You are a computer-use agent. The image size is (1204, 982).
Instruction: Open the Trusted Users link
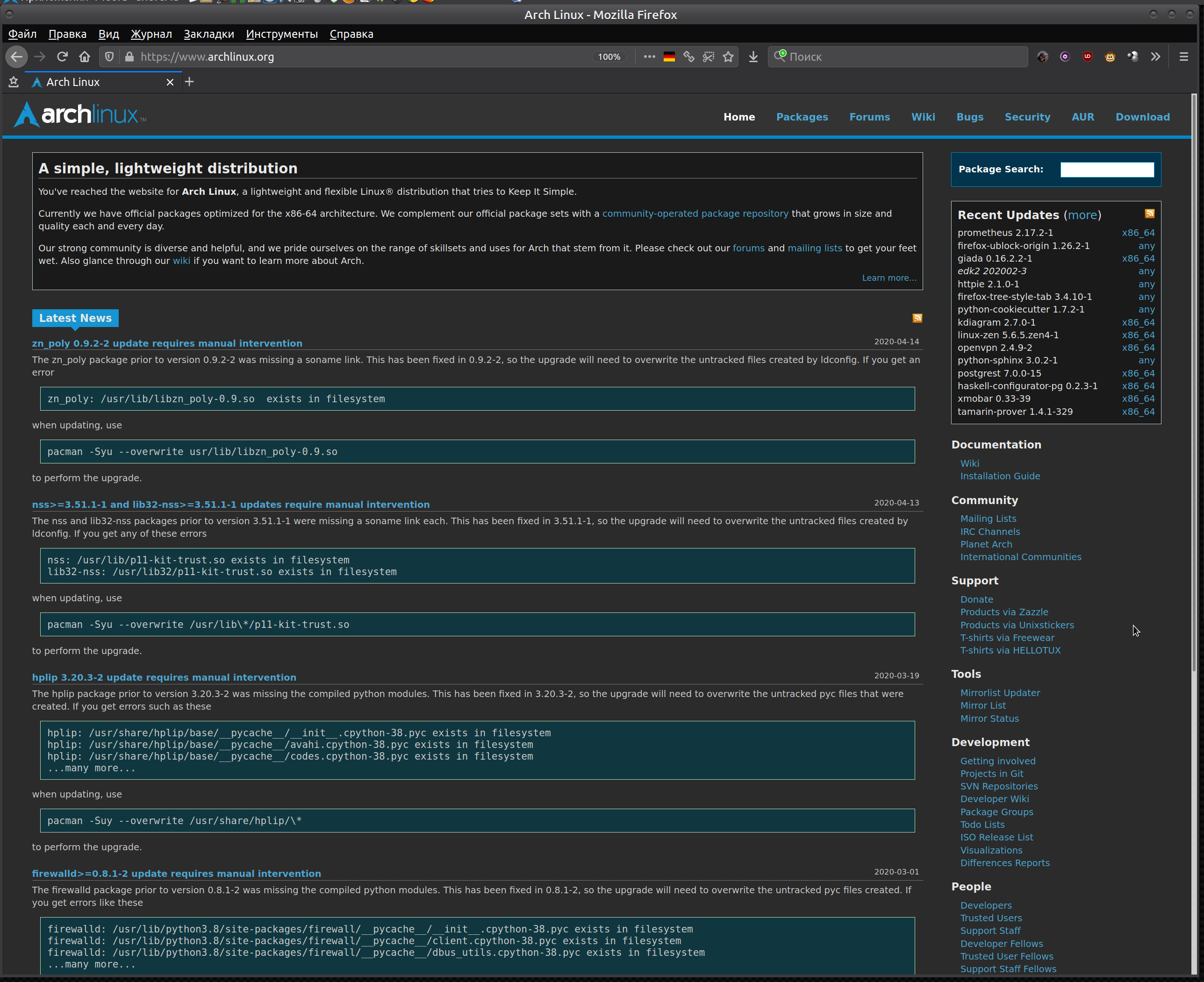pyautogui.click(x=991, y=918)
